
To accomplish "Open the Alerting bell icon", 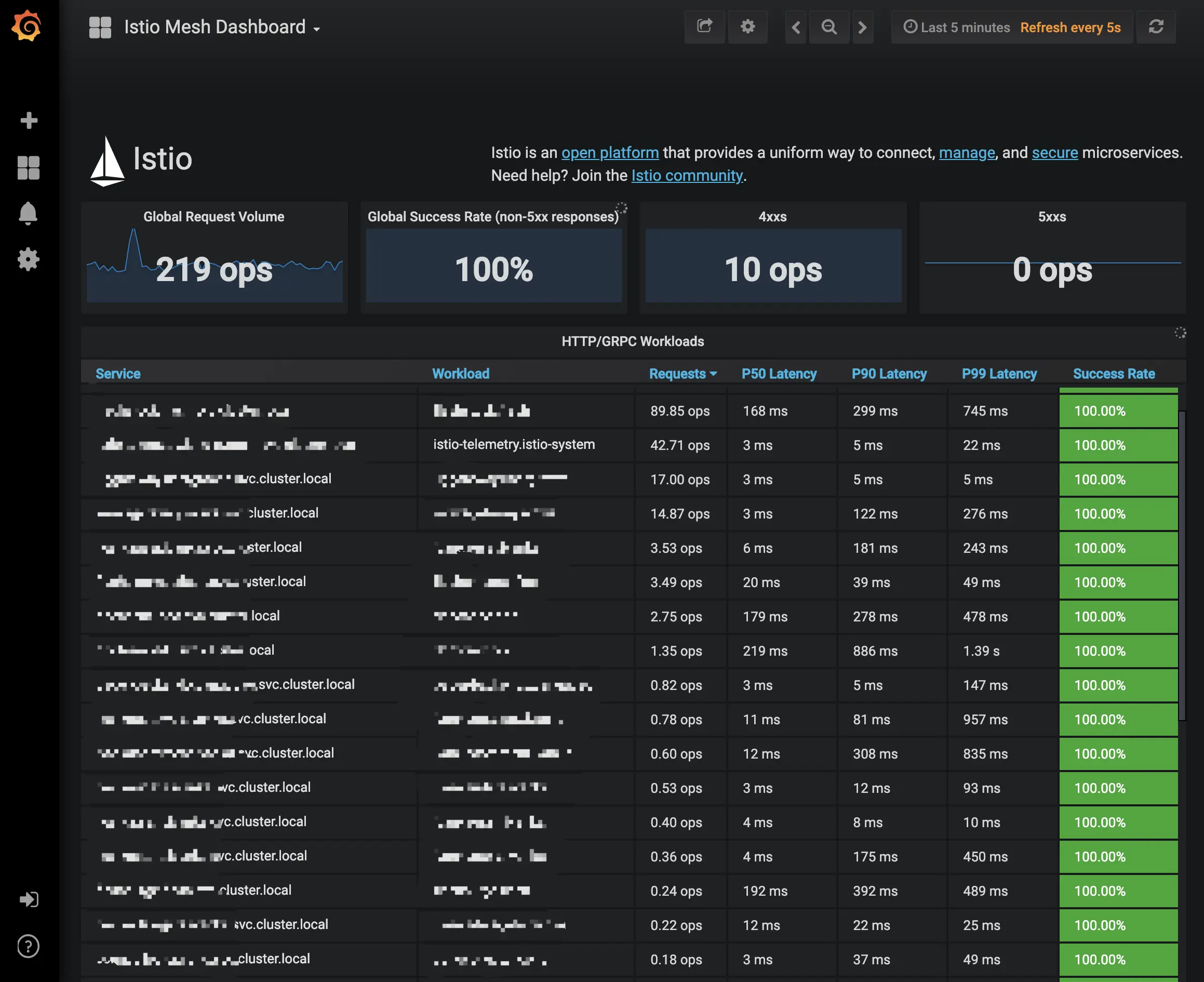I will tap(28, 214).
